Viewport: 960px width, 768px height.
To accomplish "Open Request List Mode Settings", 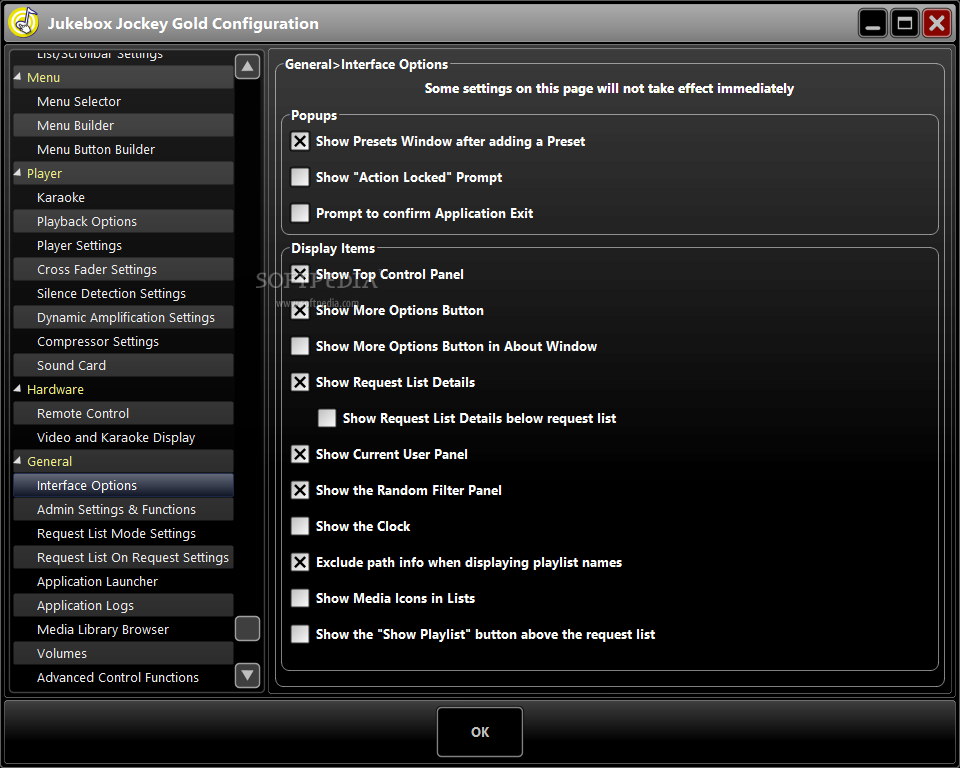I will [123, 533].
